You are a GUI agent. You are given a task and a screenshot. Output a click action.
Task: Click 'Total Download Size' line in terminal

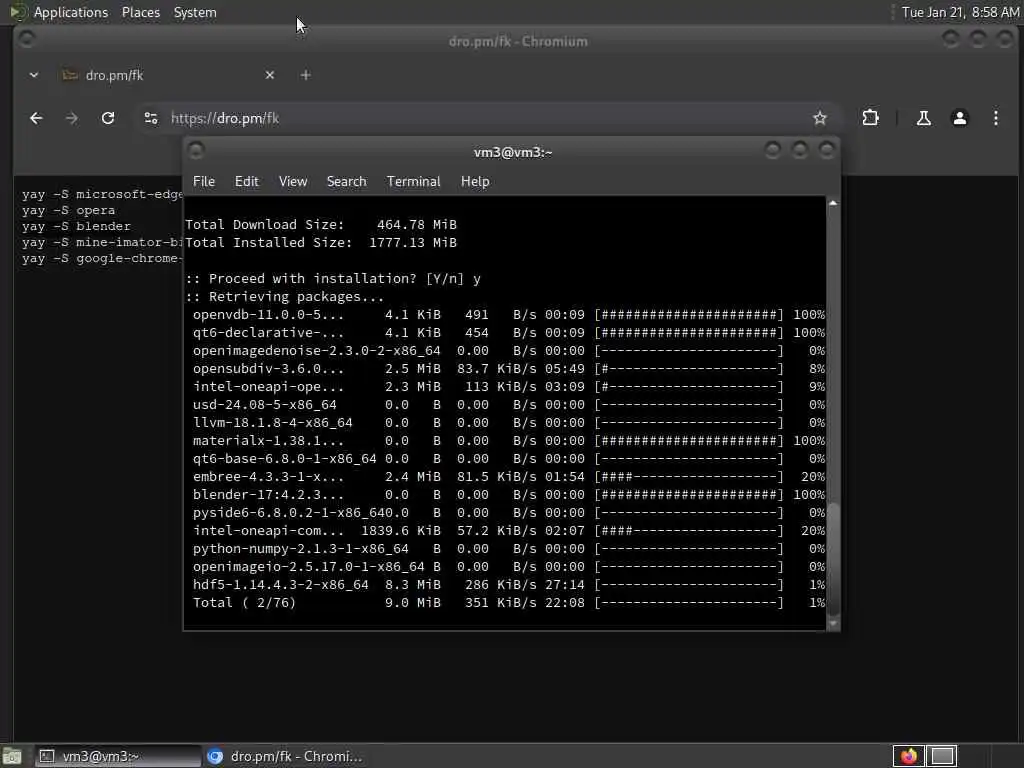pyautogui.click(x=321, y=225)
